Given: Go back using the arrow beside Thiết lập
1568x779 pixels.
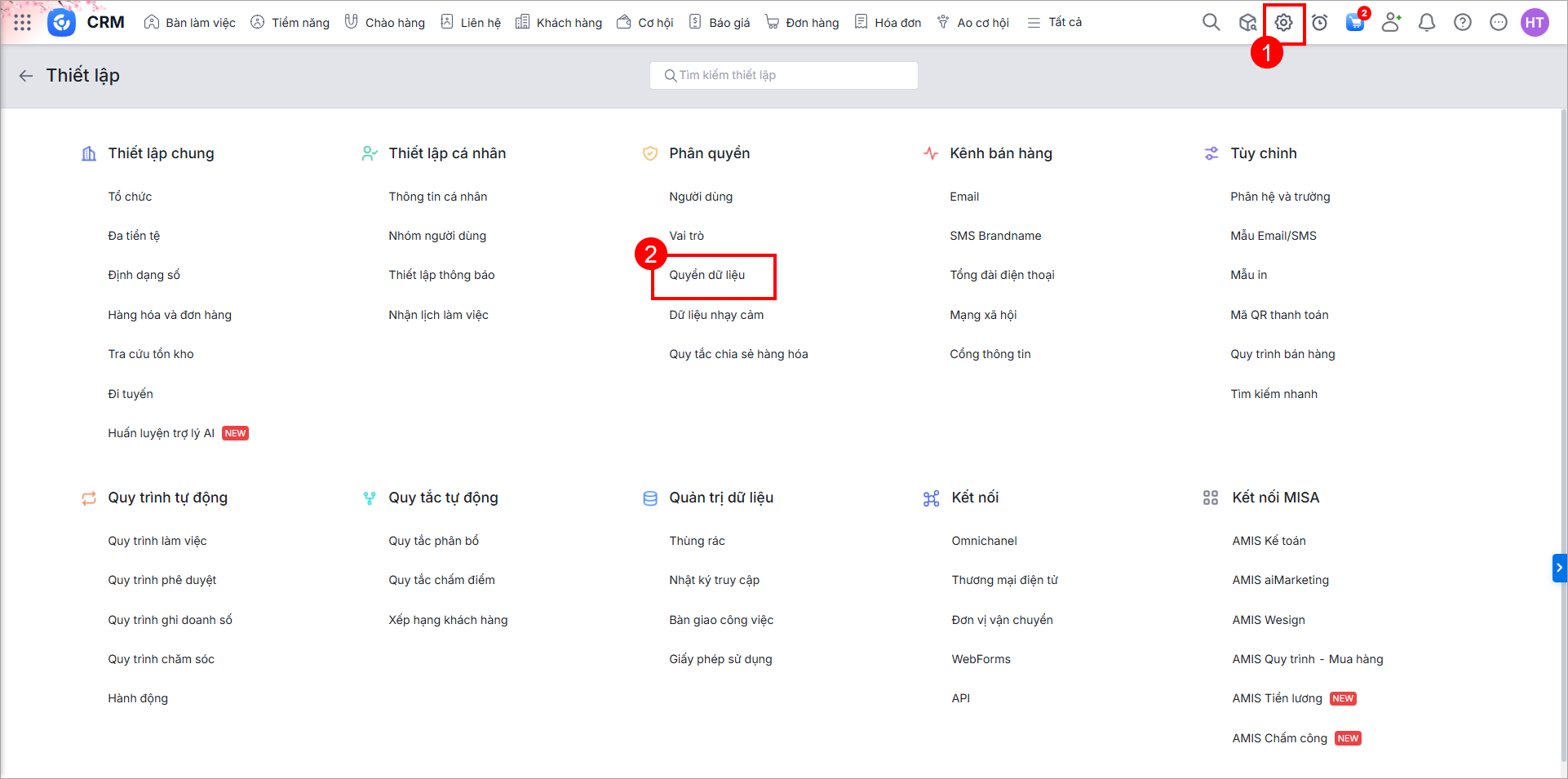Looking at the screenshot, I should pos(26,76).
